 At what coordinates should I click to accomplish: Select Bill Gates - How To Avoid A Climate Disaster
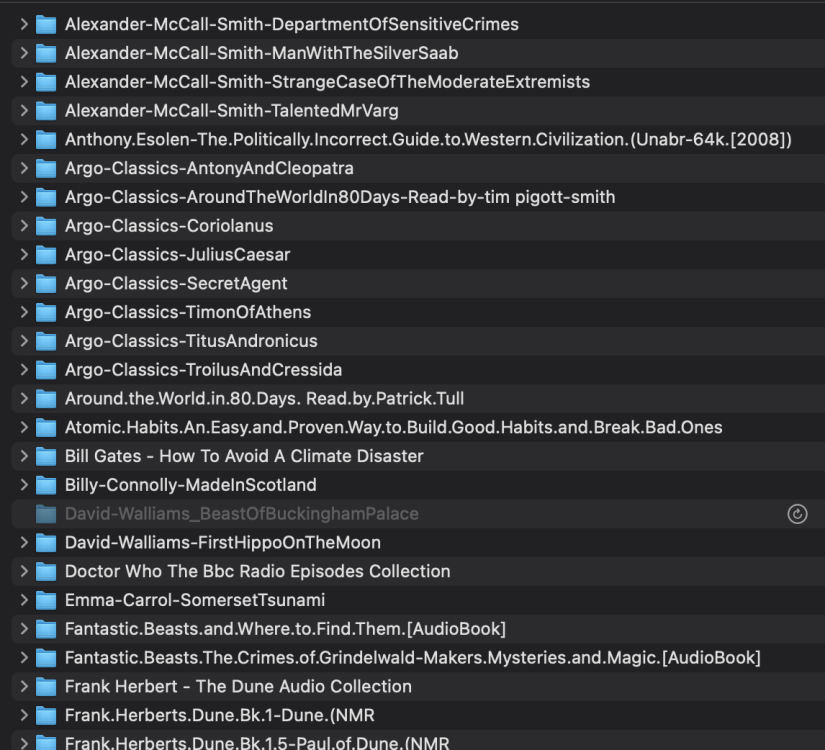click(x=244, y=456)
